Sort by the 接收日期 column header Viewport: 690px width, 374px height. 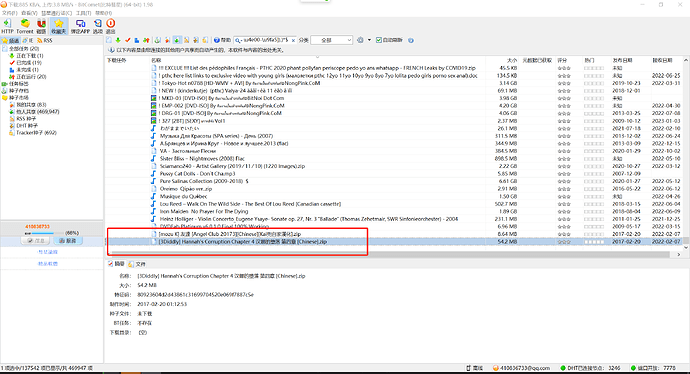[666, 60]
